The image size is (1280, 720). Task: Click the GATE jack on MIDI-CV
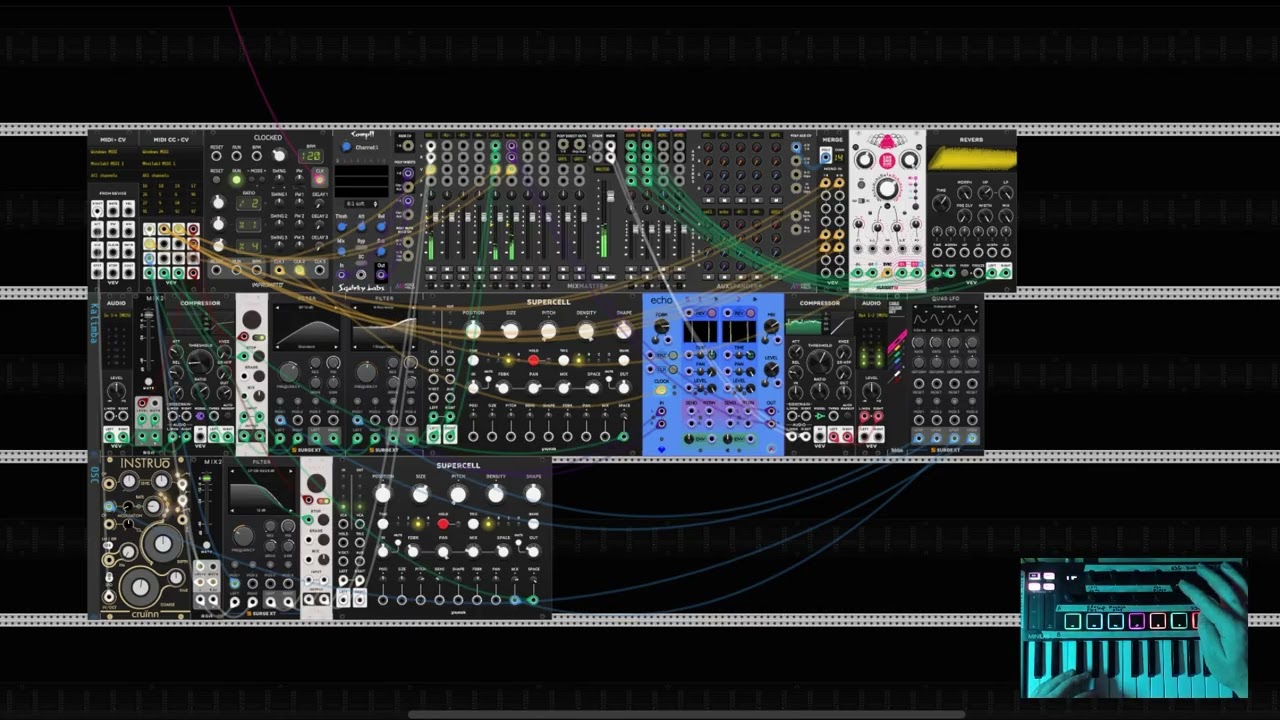click(113, 211)
